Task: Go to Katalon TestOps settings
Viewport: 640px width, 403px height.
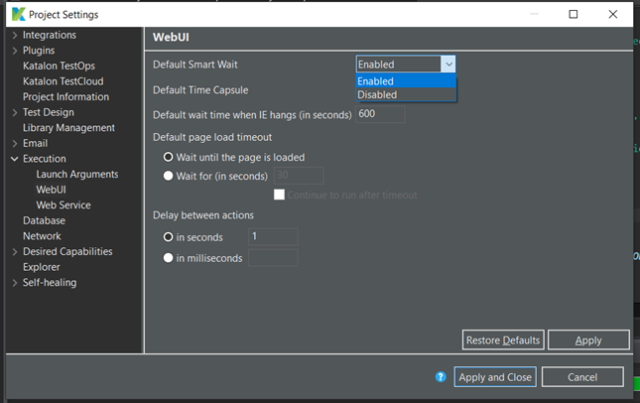Action: point(66,66)
